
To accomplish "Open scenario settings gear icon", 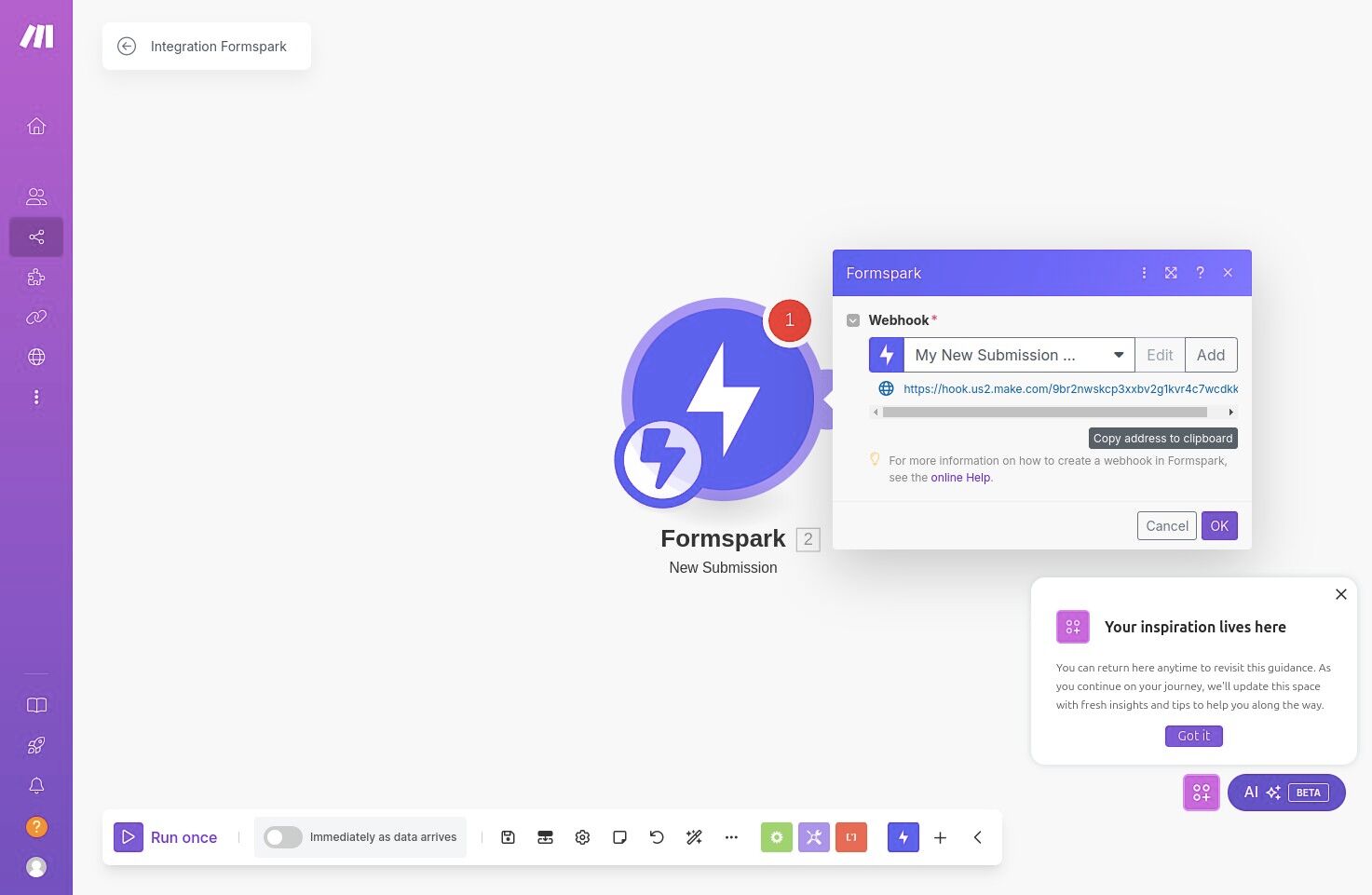I will click(582, 837).
